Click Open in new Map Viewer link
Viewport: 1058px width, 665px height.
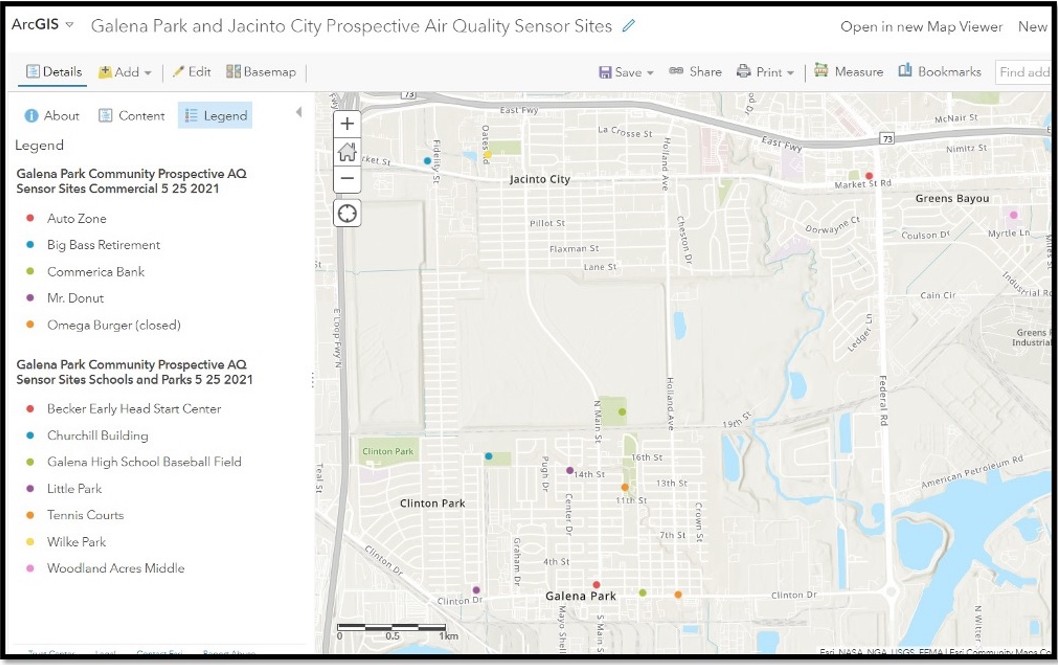[x=921, y=27]
